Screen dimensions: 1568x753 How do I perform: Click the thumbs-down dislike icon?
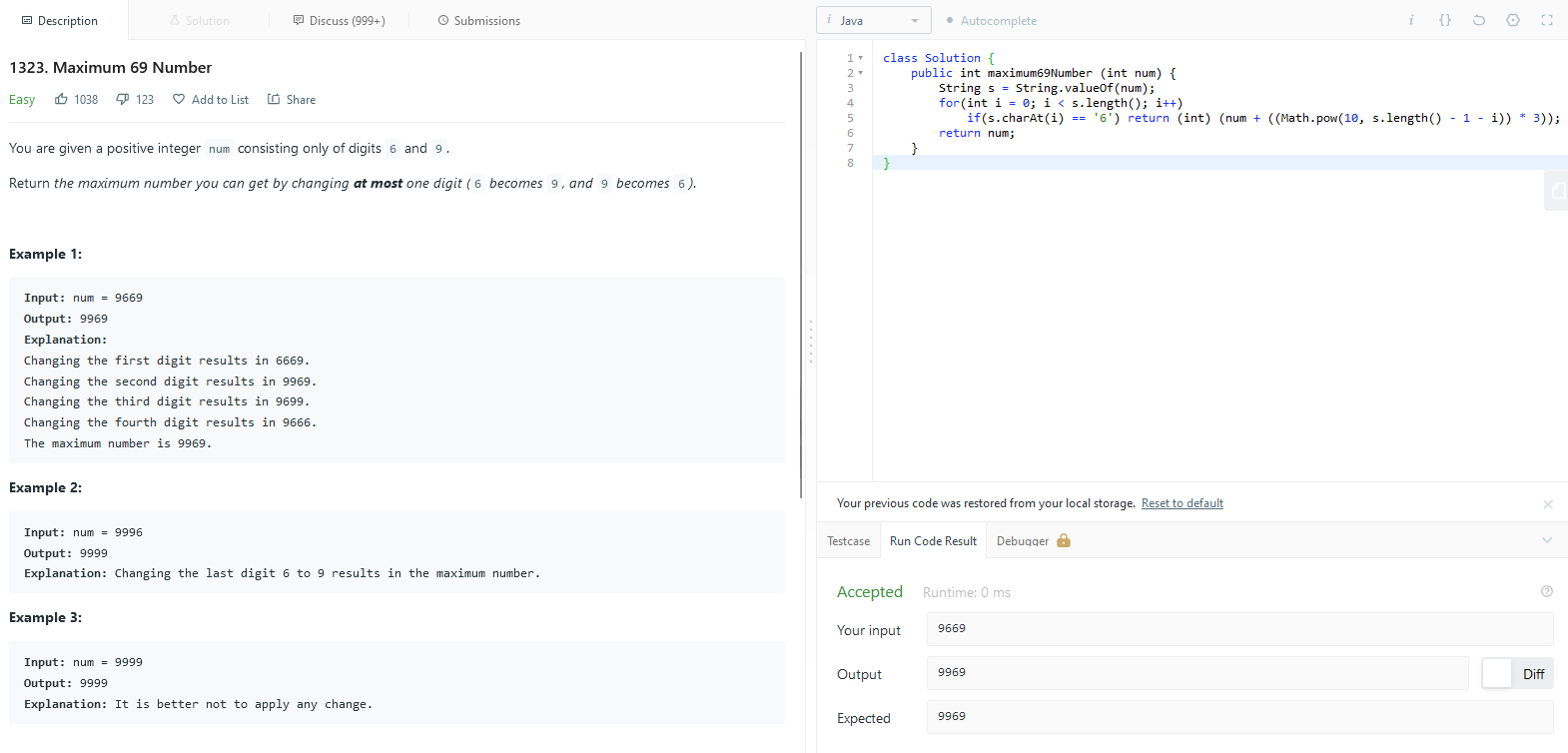pyautogui.click(x=122, y=99)
